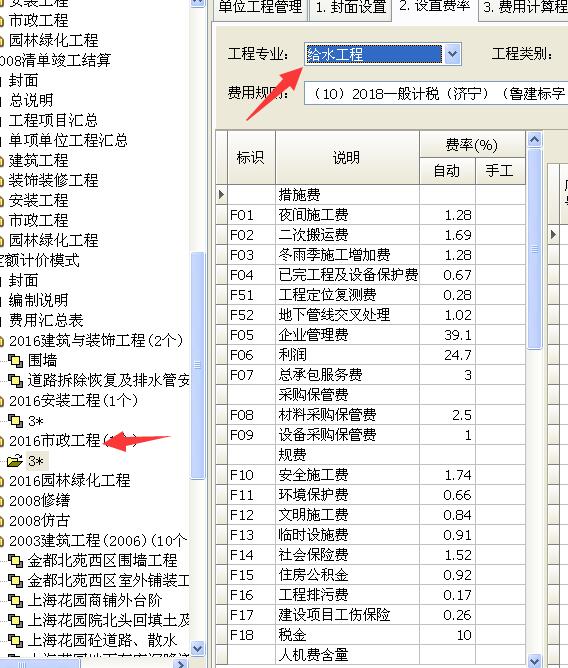Click the tree panel's vertical scrollbar thumb
Screen dimensions: 568x668
(197, 365)
